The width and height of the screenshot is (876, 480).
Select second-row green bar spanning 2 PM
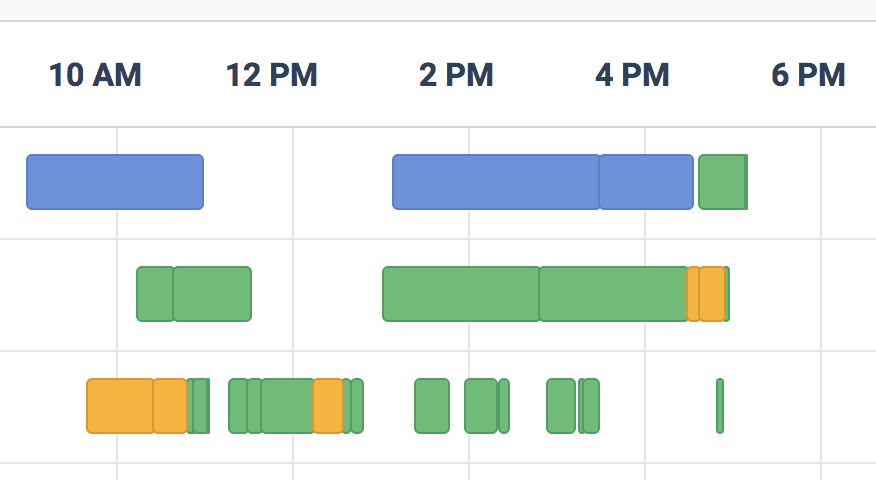(x=461, y=294)
